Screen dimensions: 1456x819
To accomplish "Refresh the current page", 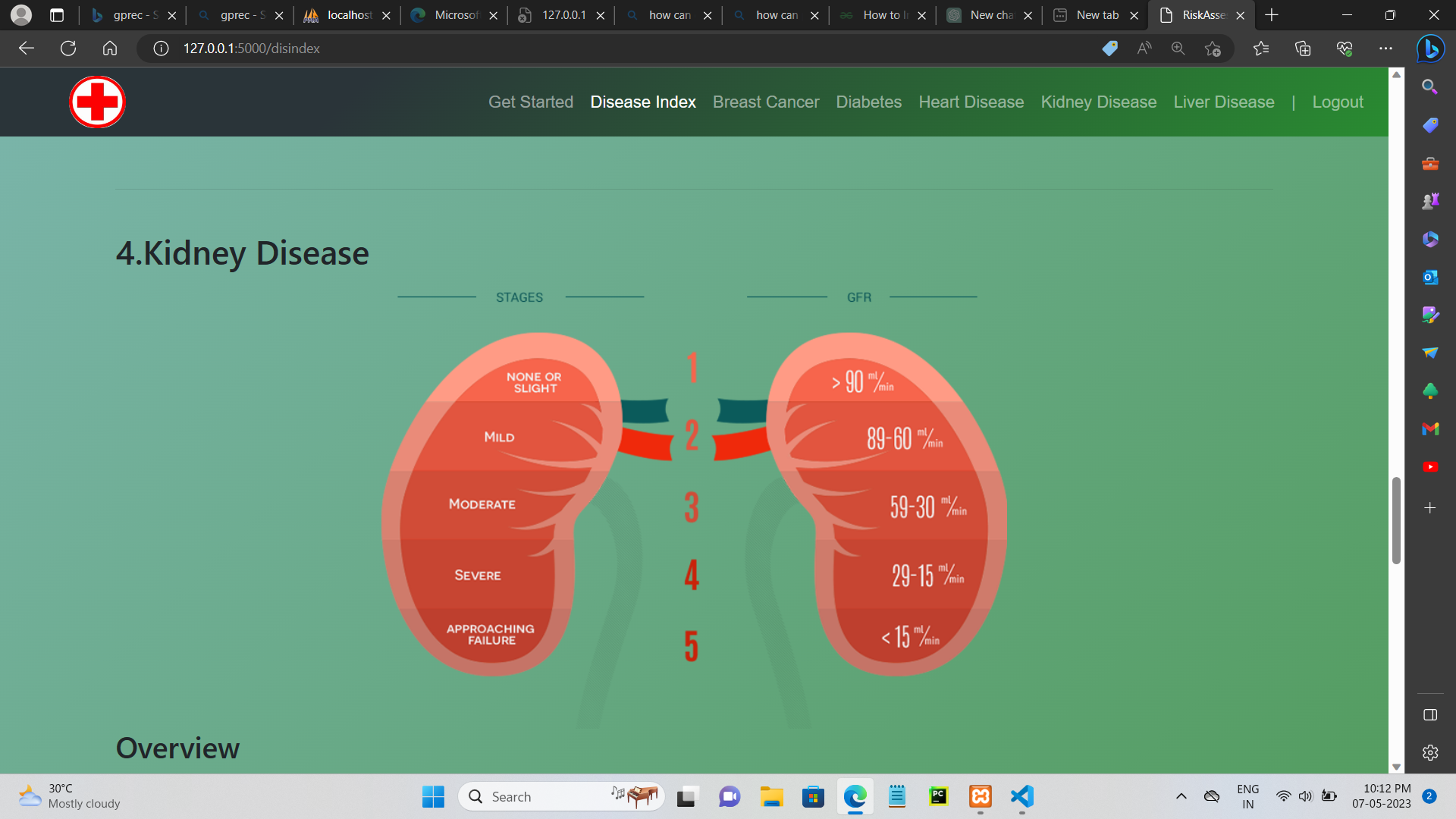I will point(68,49).
